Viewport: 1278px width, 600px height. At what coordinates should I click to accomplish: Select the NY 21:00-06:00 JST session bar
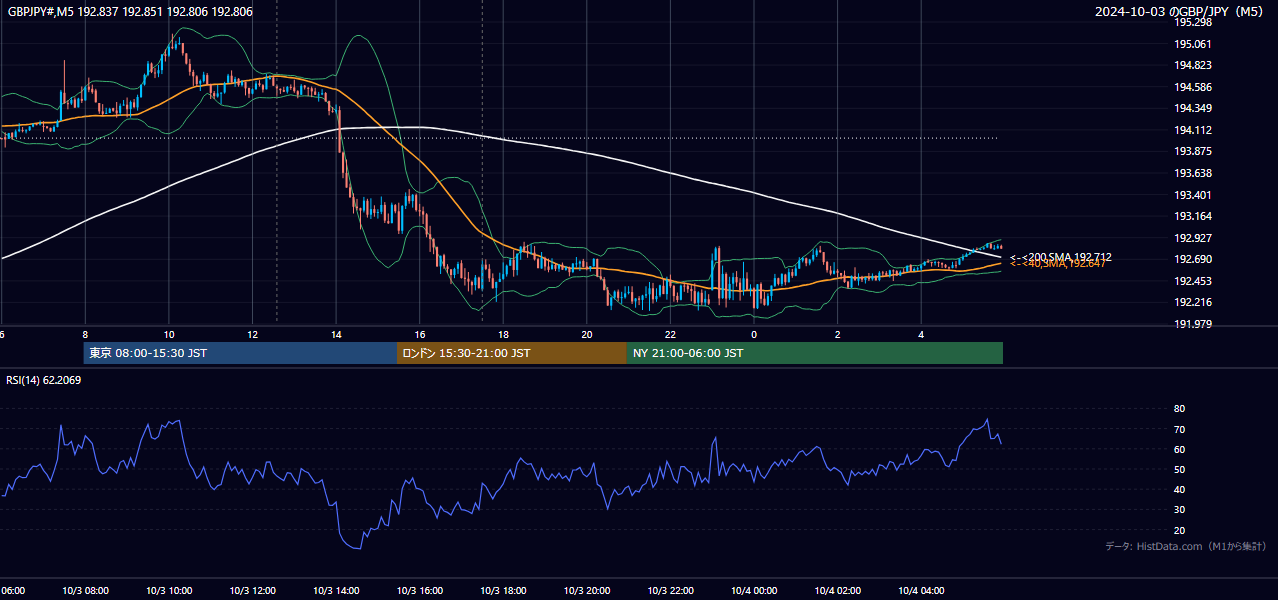pyautogui.click(x=815, y=353)
